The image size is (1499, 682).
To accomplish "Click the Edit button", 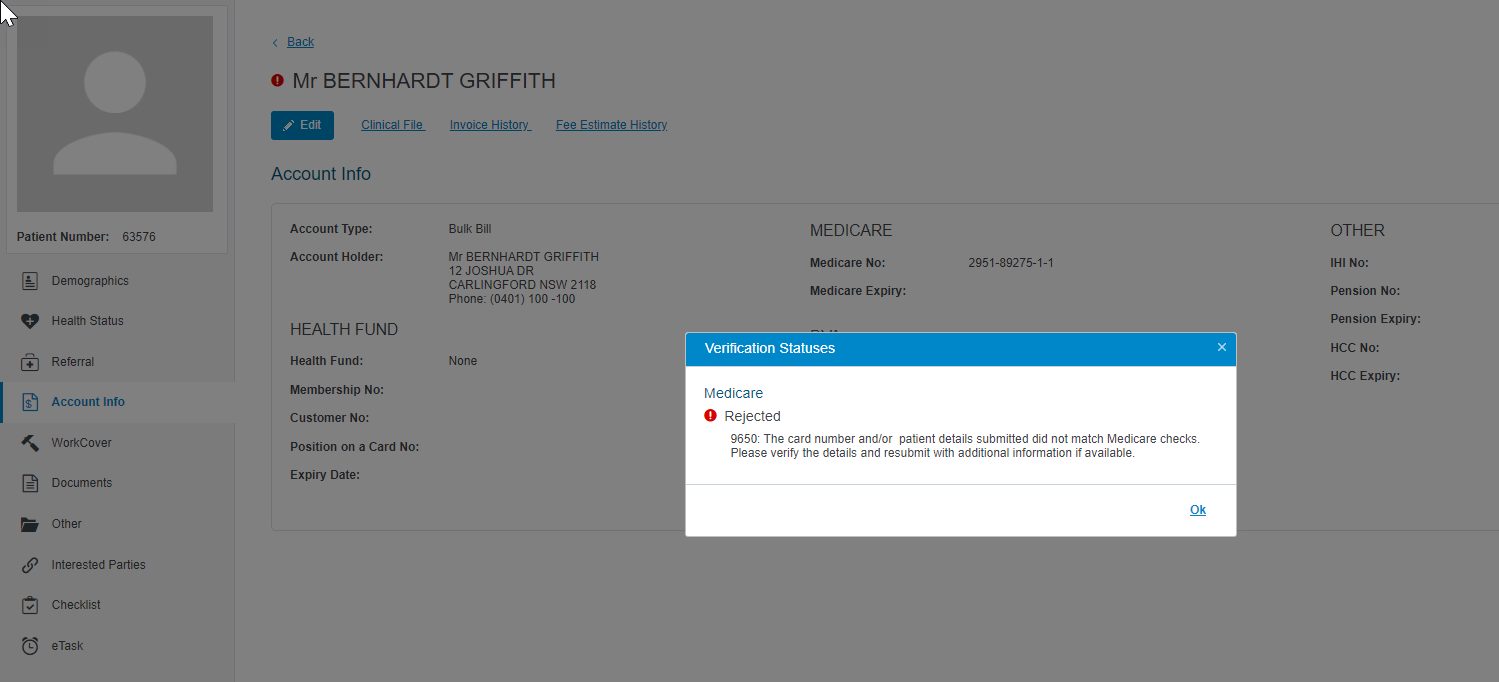I will [302, 125].
